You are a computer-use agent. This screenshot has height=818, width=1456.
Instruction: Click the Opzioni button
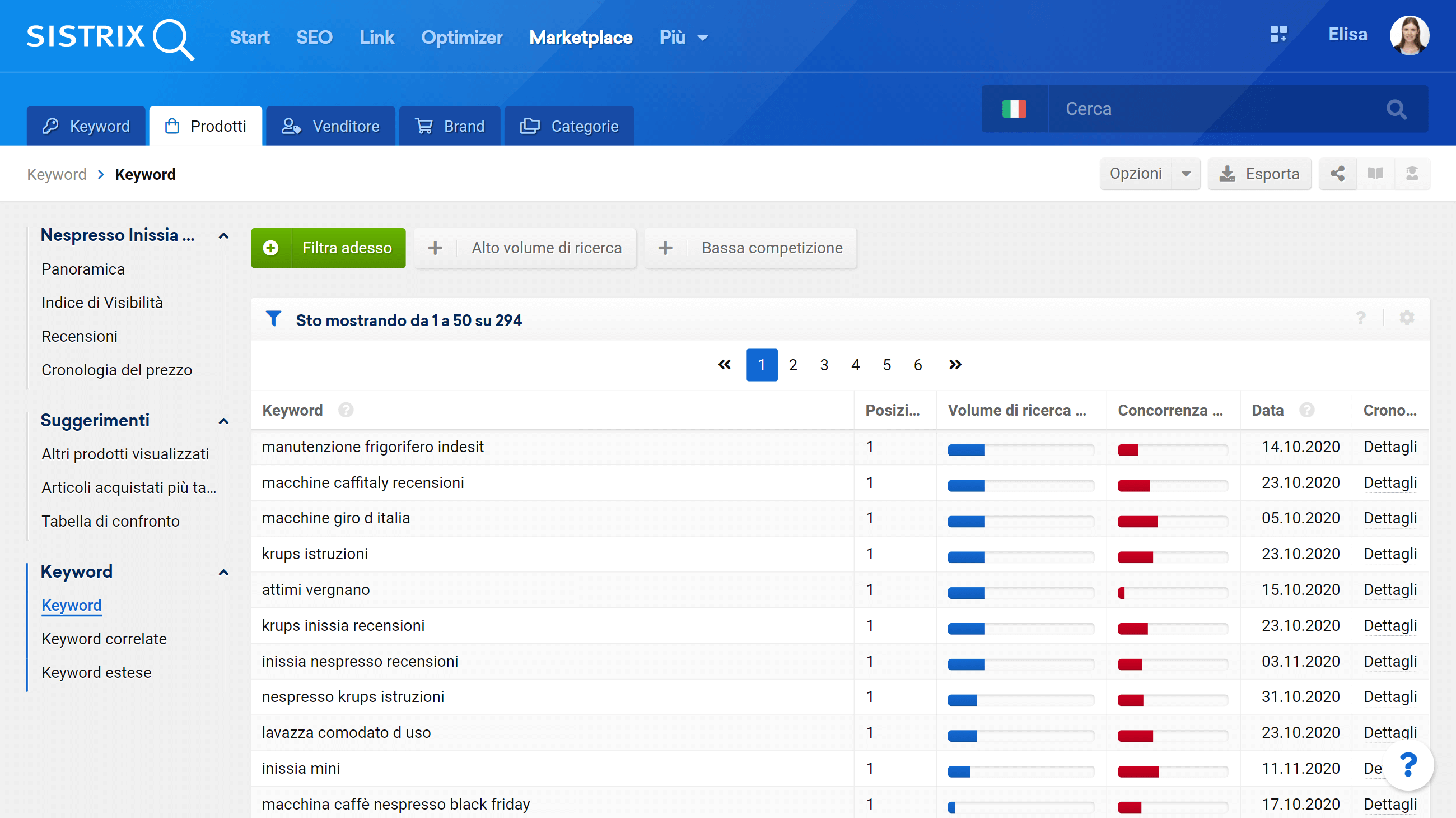1136,174
